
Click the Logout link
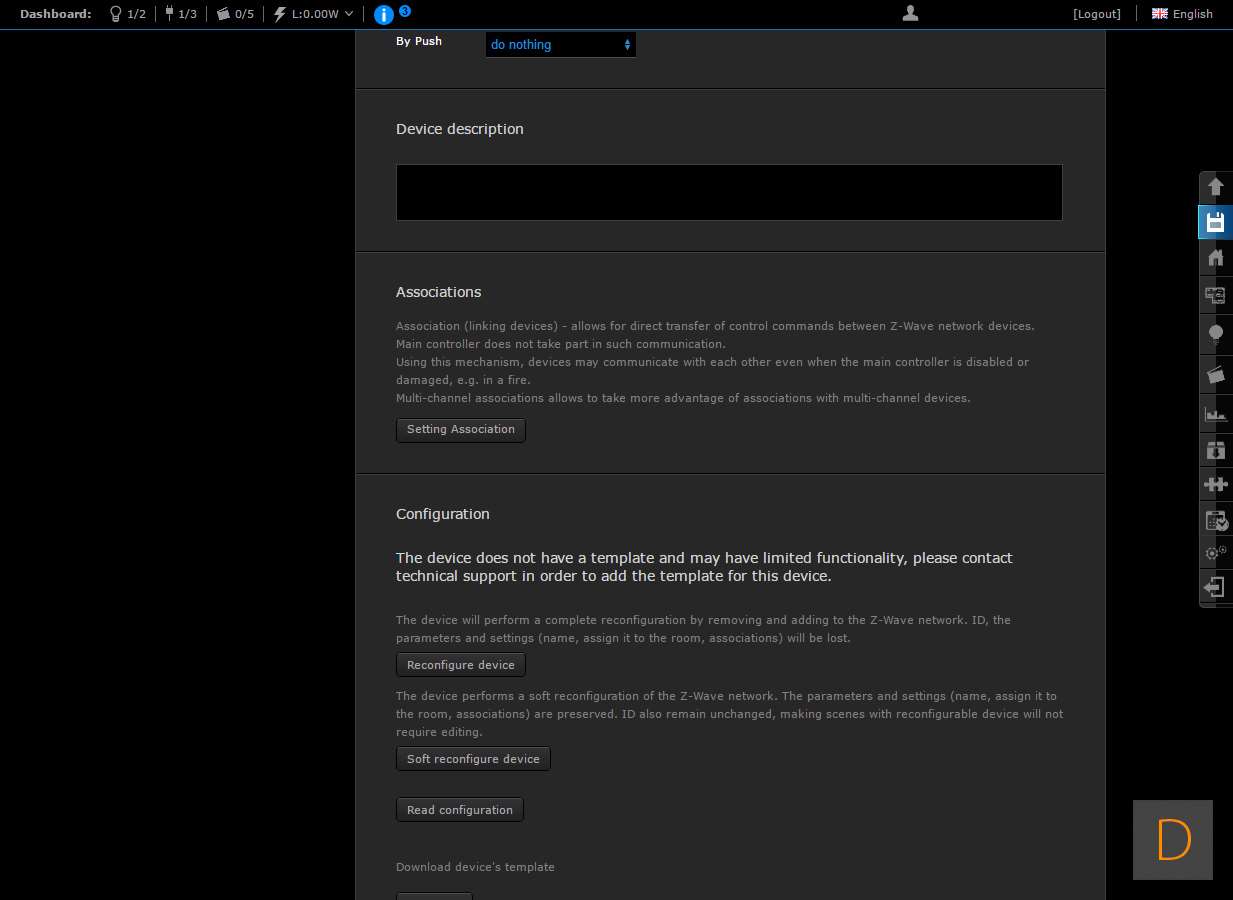click(x=1097, y=14)
